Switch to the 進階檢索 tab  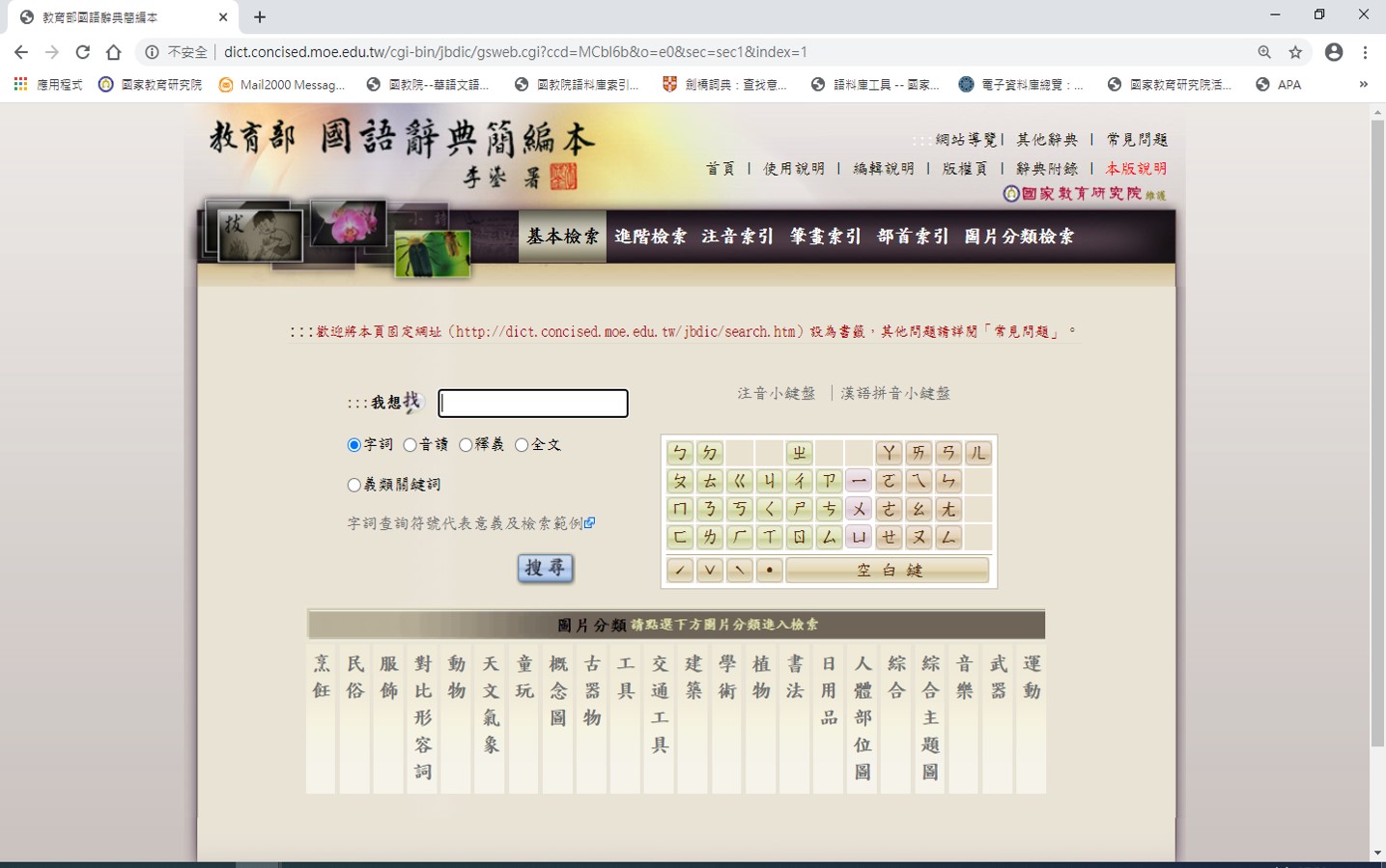point(650,237)
